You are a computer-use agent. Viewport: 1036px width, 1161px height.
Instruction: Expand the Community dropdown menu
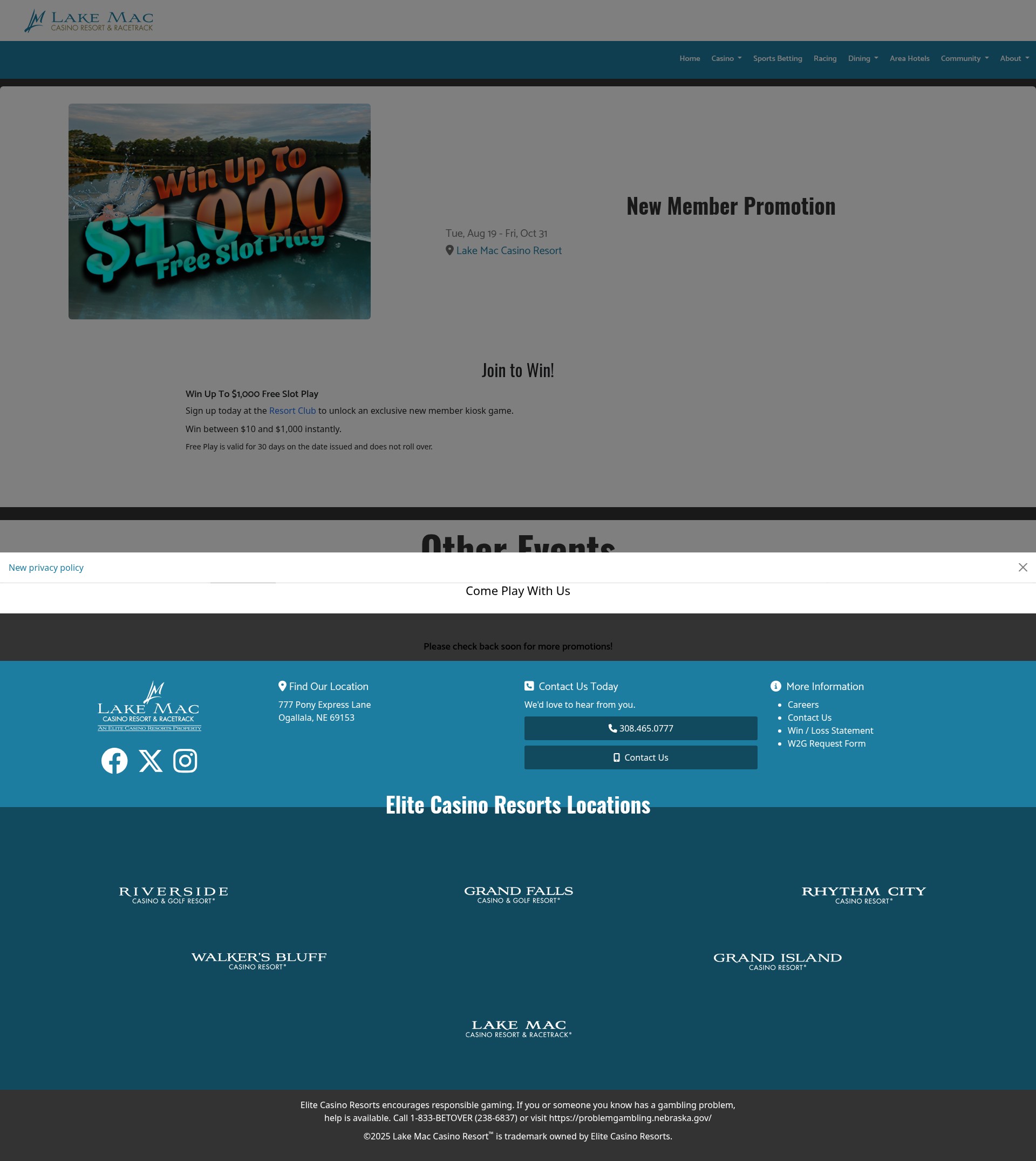pyautogui.click(x=964, y=59)
